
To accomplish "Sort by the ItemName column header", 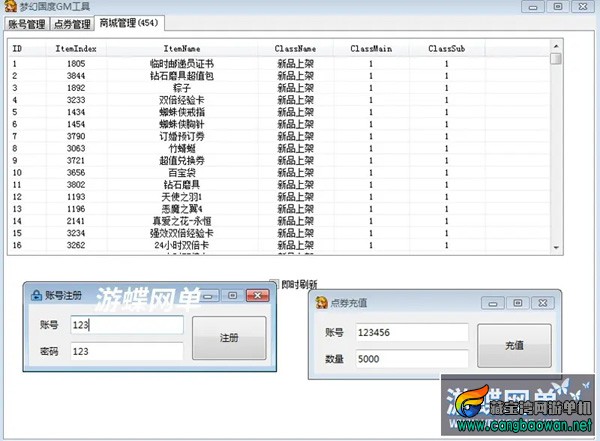I will [x=182, y=49].
